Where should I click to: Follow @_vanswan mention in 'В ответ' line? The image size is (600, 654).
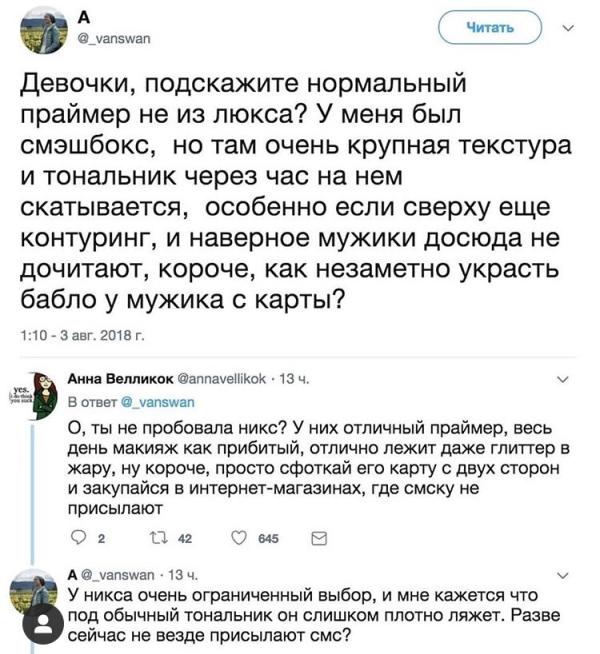point(158,402)
